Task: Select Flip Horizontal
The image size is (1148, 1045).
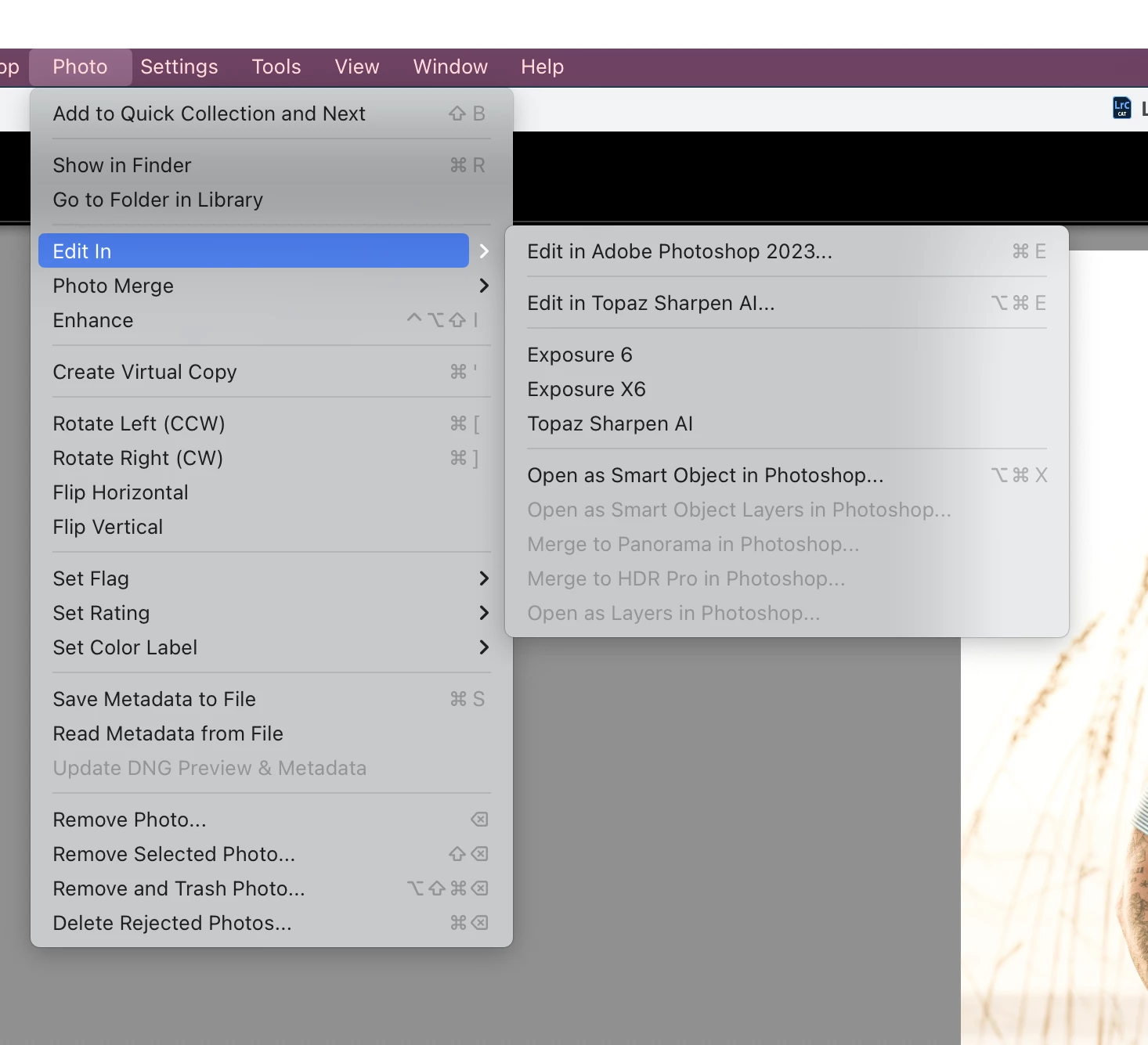Action: [271, 492]
